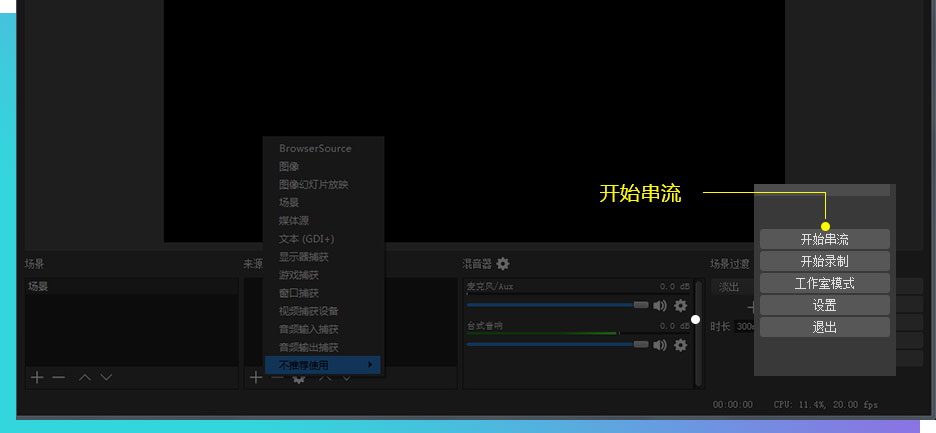Image resolution: width=936 pixels, height=433 pixels.
Task: Select the 场景 item in the scenes list
Action: point(38,286)
